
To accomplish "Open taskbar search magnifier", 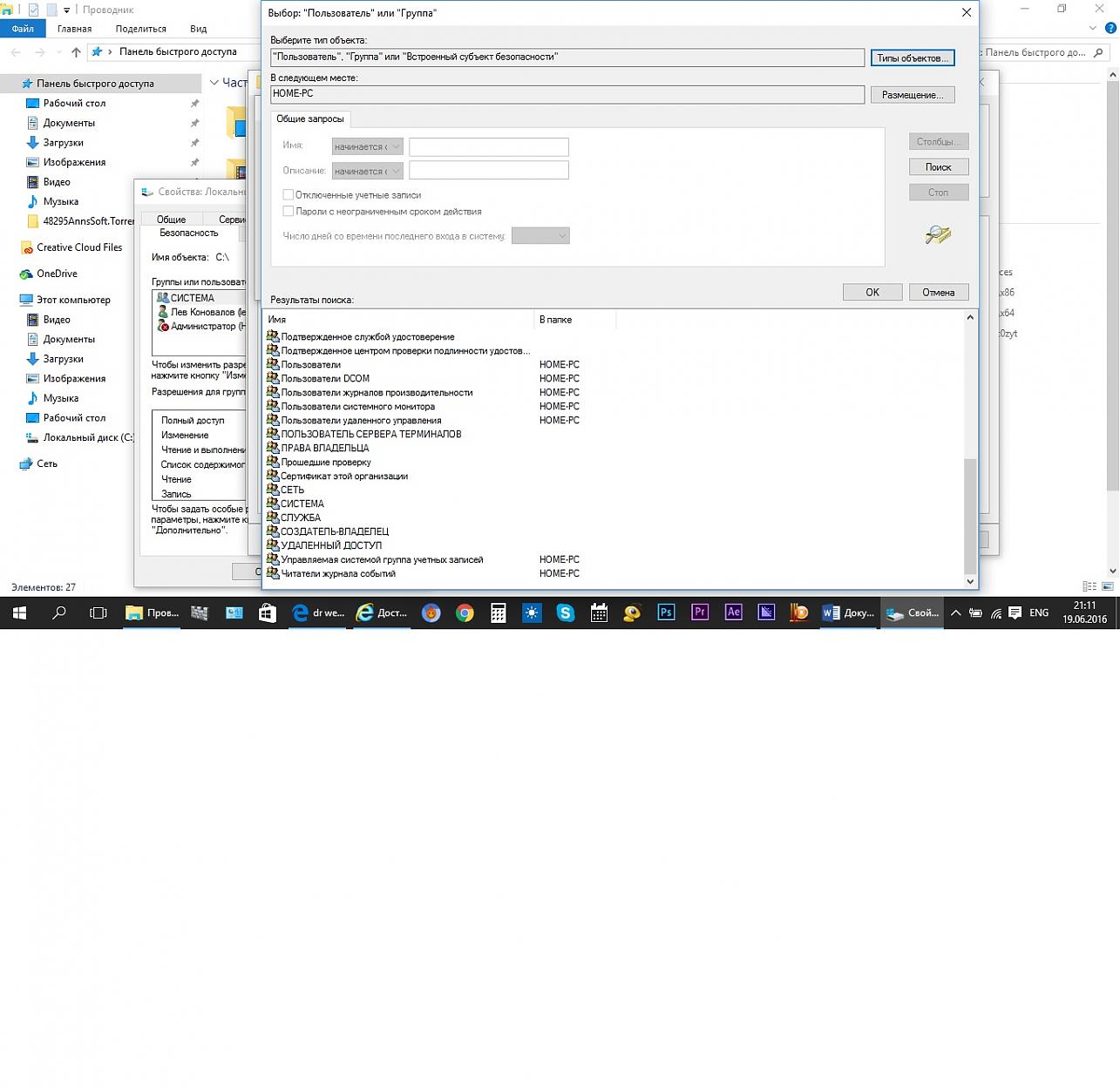I will coord(59,612).
